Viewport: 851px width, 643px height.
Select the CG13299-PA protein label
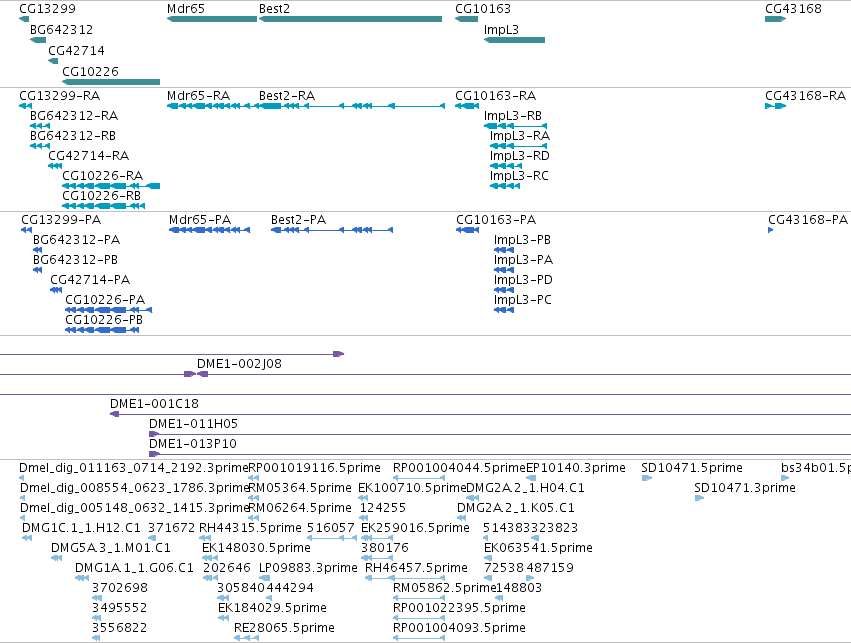pyautogui.click(x=61, y=220)
